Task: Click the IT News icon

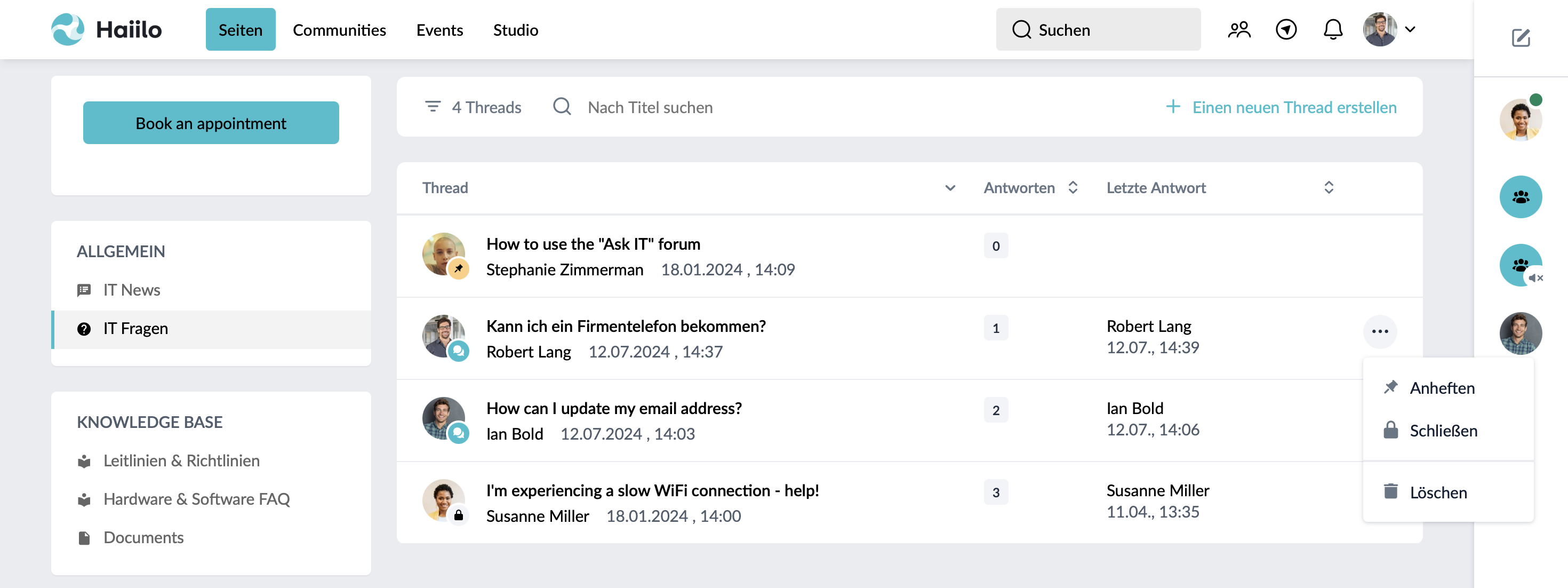Action: pos(84,290)
